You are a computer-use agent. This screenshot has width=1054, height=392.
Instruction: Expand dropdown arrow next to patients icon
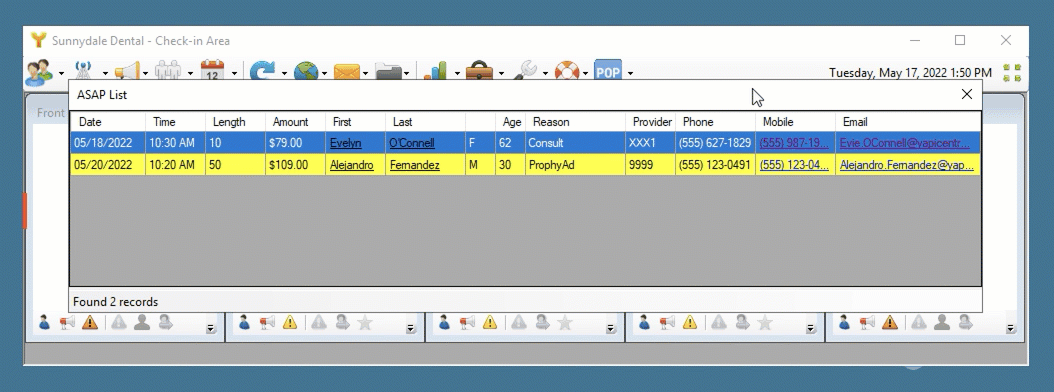(61, 73)
